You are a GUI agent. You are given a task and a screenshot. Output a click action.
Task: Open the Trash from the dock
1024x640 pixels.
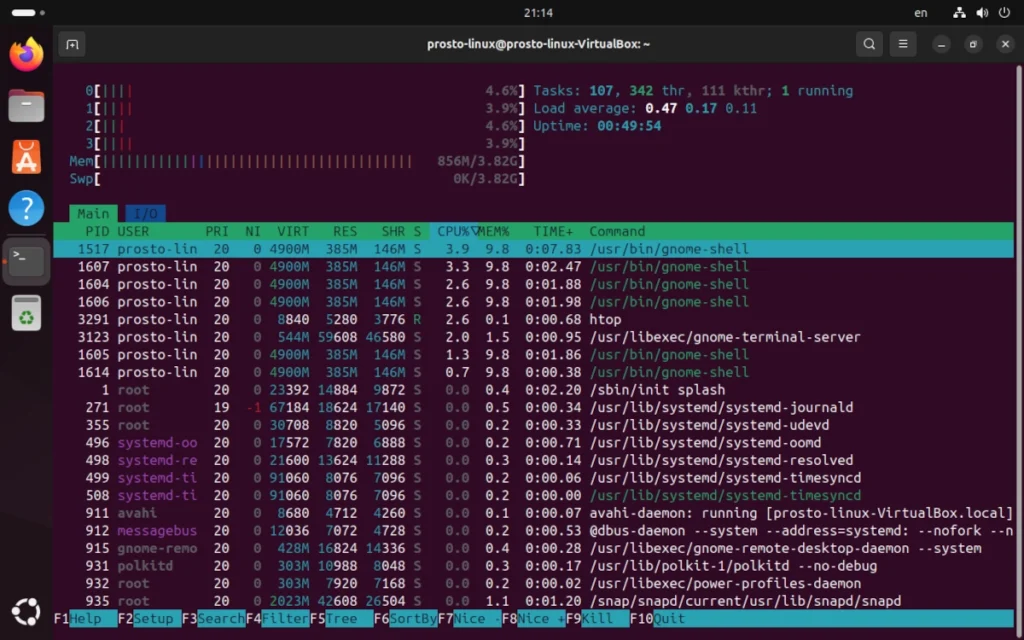point(26,313)
